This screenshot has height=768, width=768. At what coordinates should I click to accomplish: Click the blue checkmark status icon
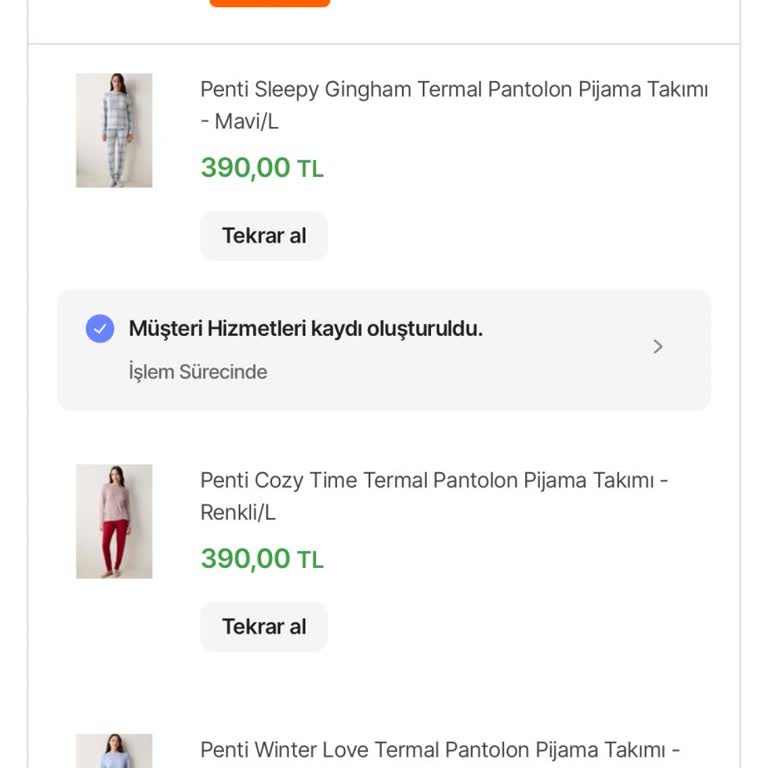(x=100, y=329)
